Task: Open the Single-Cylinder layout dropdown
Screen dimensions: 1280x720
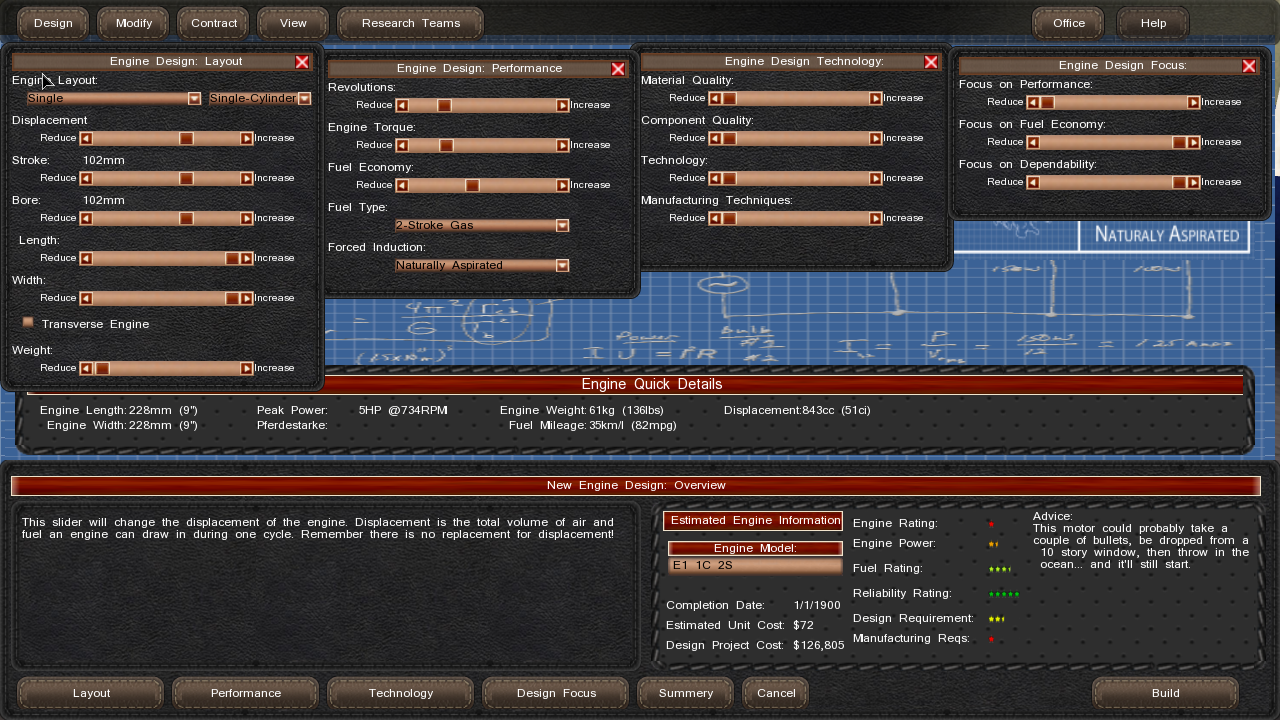Action: coord(304,98)
